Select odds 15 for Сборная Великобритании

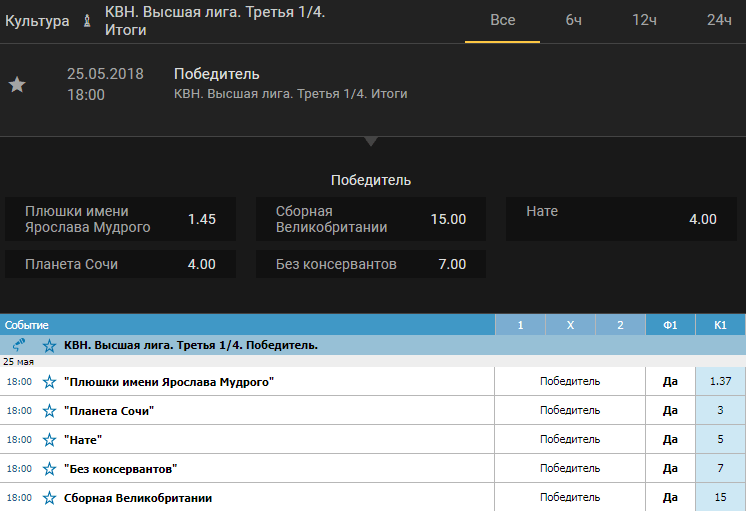[x=720, y=497]
